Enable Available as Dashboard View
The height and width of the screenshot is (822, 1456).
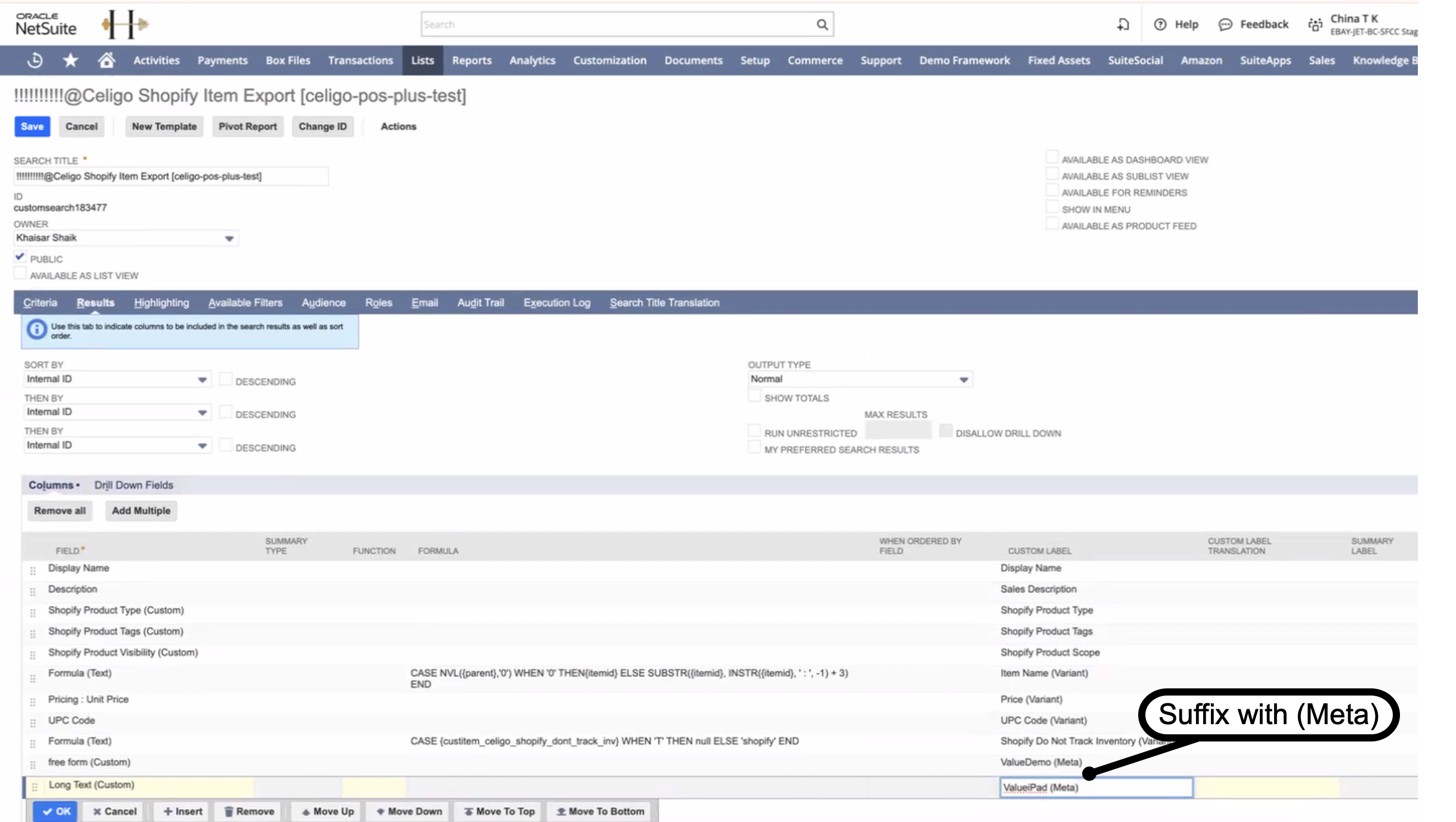click(x=1052, y=157)
